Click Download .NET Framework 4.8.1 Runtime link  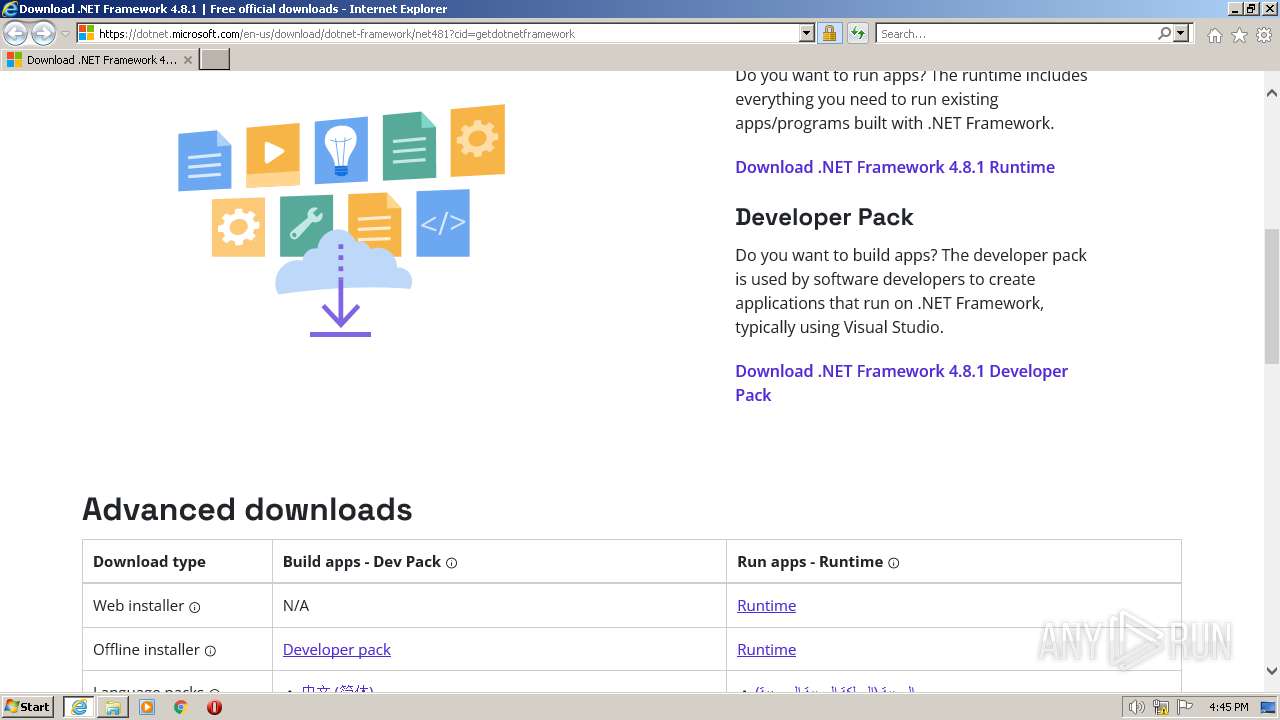coord(895,167)
